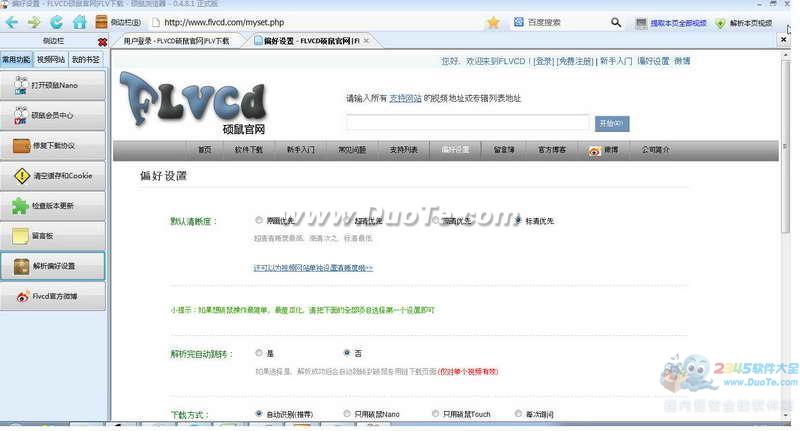The height and width of the screenshot is (431, 800).
Task: Select 否 for auto redirect after parsing
Action: pos(347,353)
